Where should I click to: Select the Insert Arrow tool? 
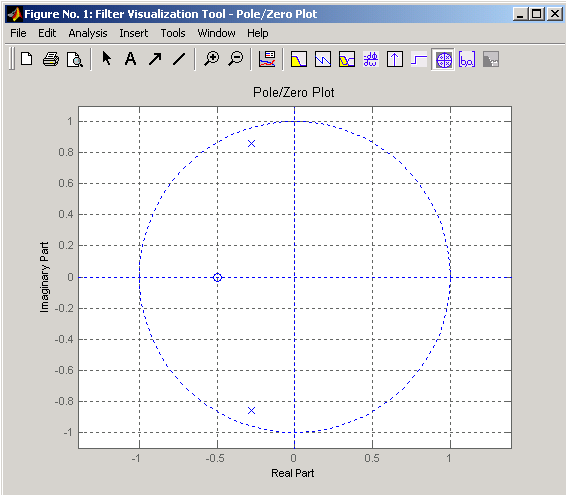155,59
